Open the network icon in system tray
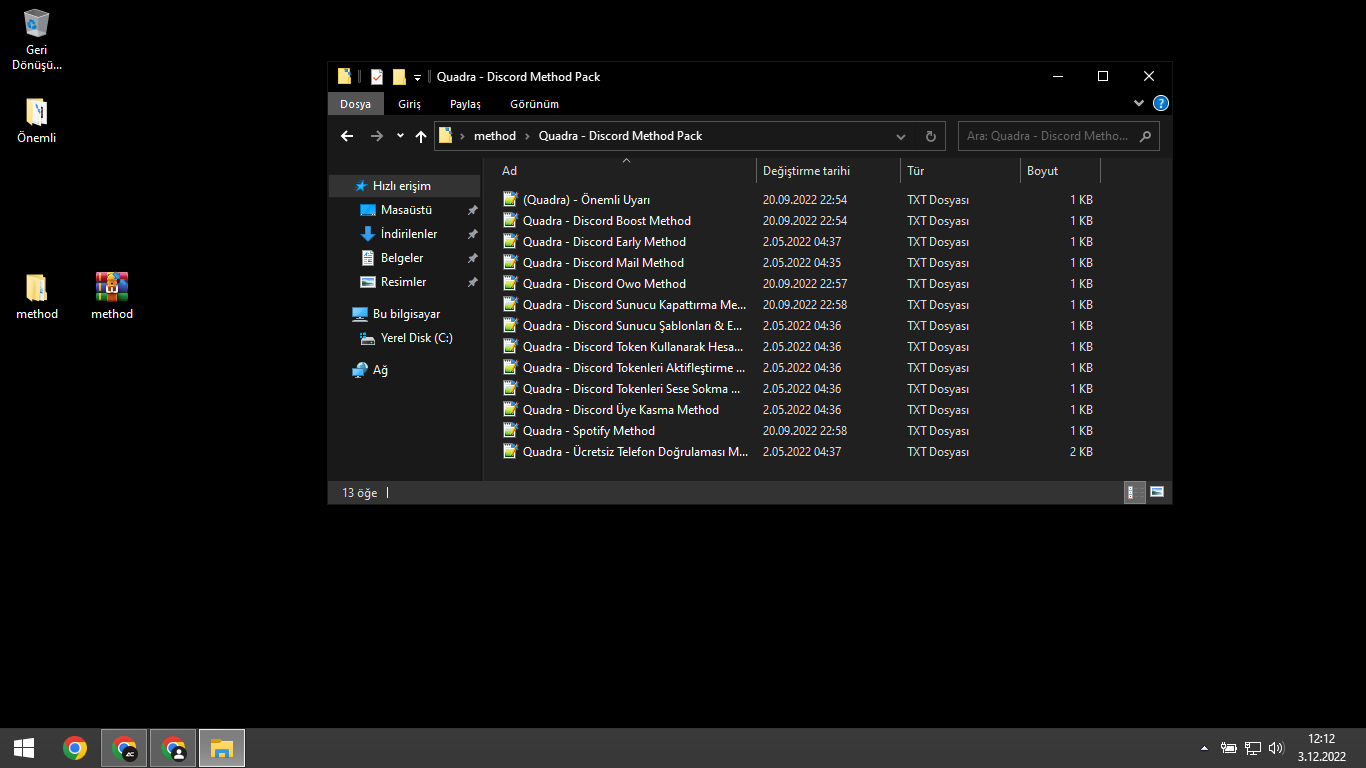 coord(1253,748)
